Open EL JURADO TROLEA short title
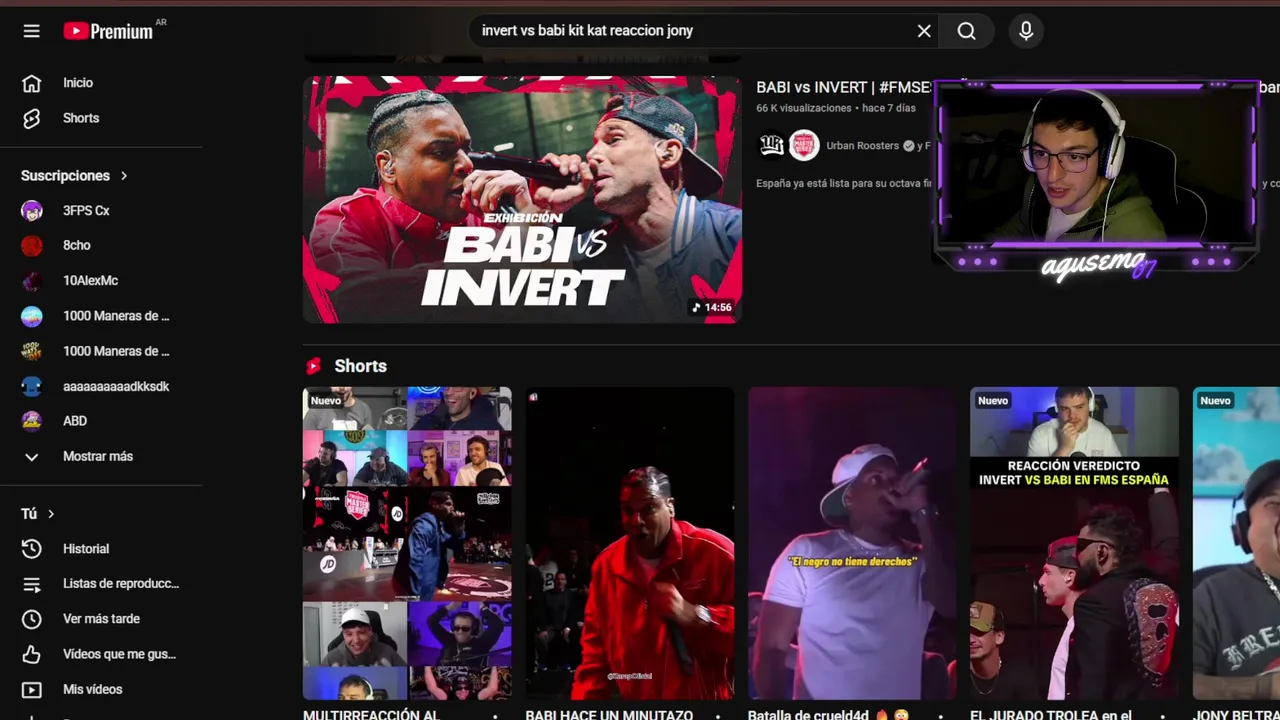The width and height of the screenshot is (1280, 720). (1051, 714)
